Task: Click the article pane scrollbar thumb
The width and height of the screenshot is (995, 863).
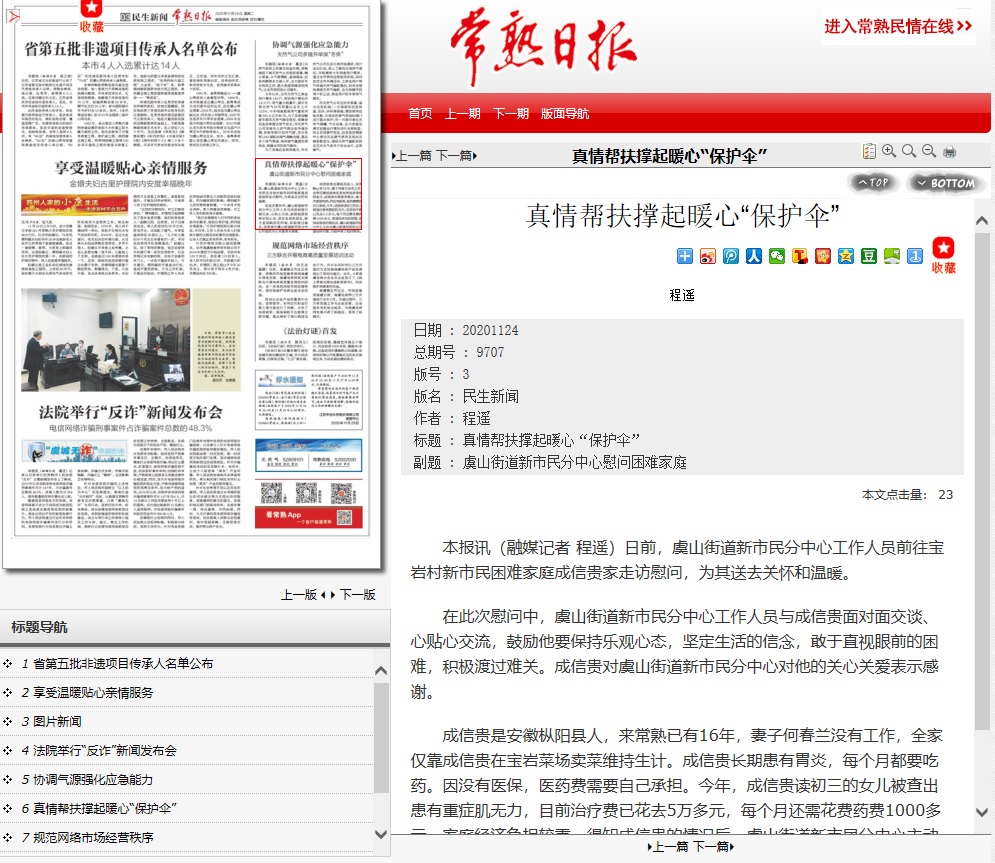Action: (982, 480)
